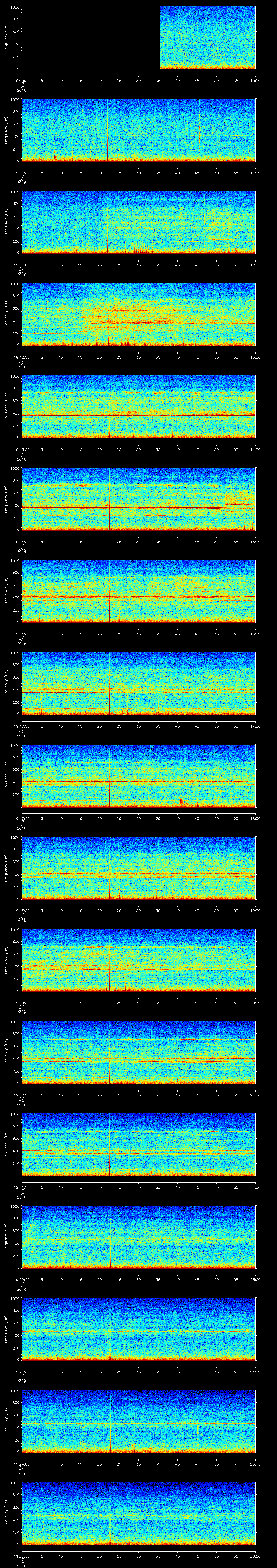Click the 19:15:00 start time label
Image resolution: width=277 pixels, height=1568 pixels.
tap(21, 634)
